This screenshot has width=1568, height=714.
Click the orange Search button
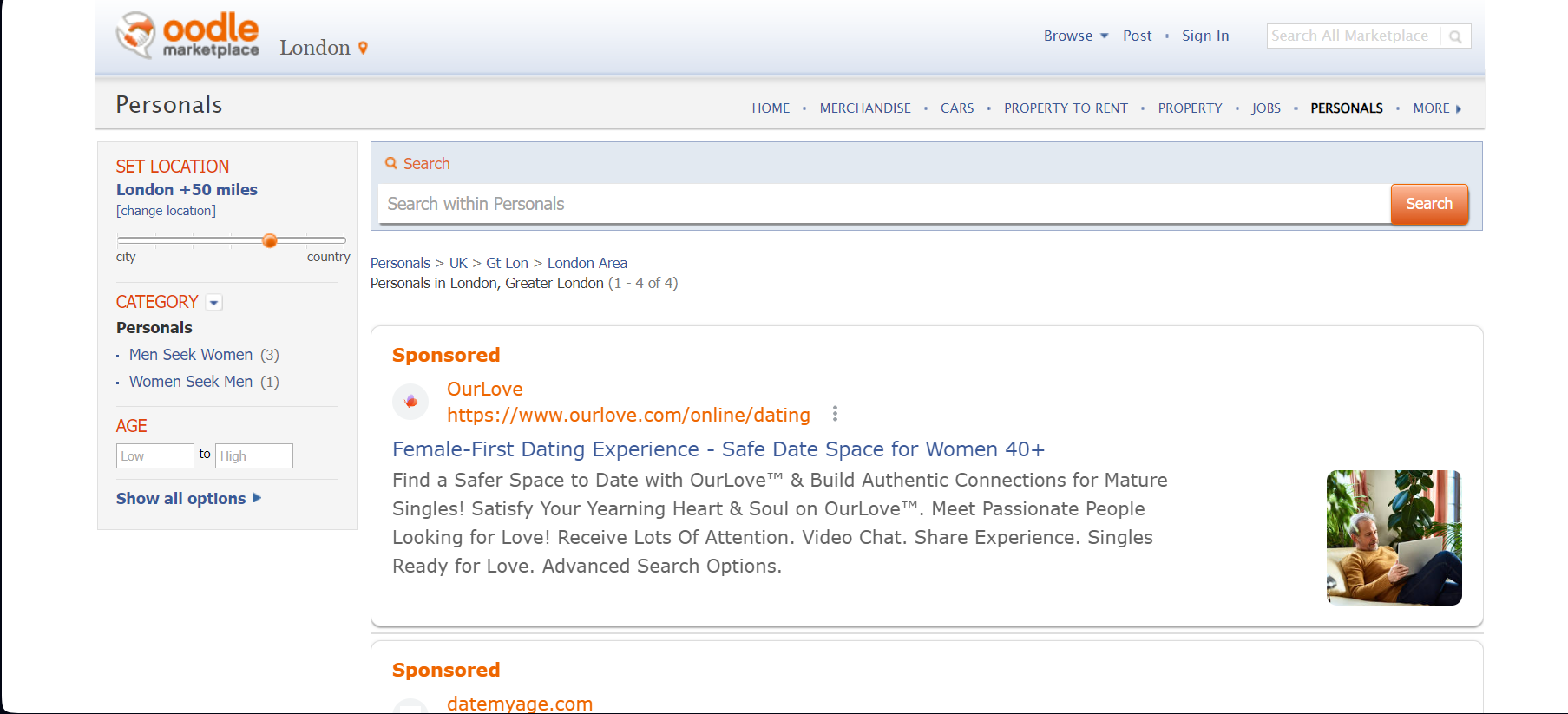click(x=1429, y=204)
